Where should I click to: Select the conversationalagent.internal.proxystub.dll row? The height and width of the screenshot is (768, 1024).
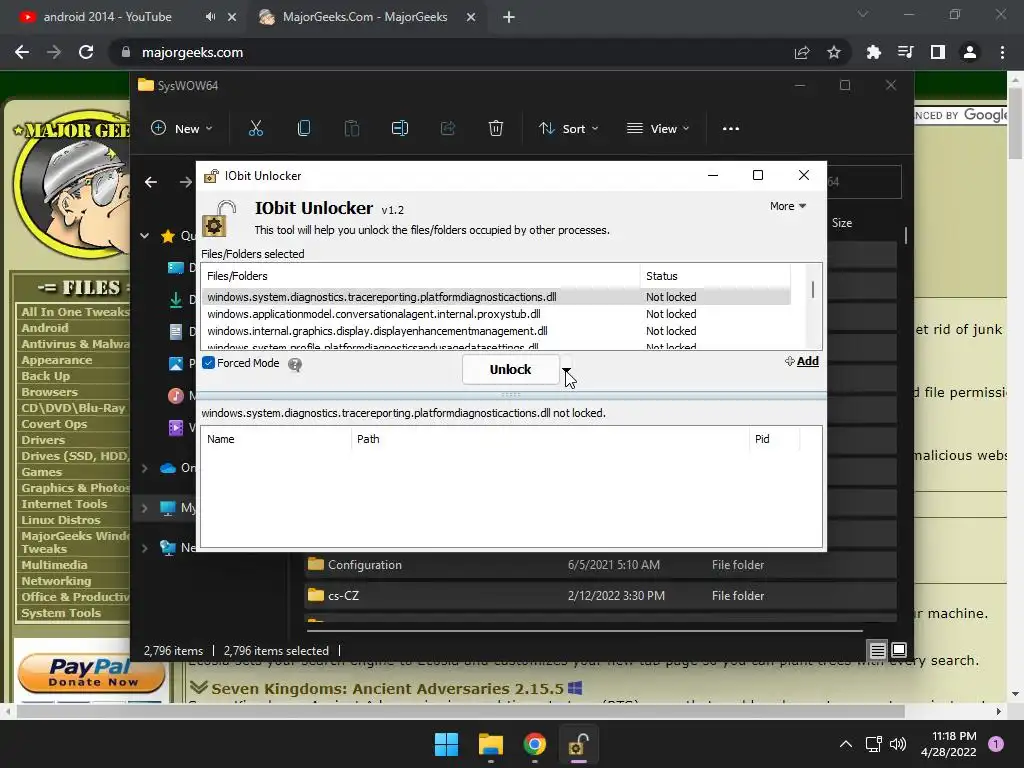(496, 314)
